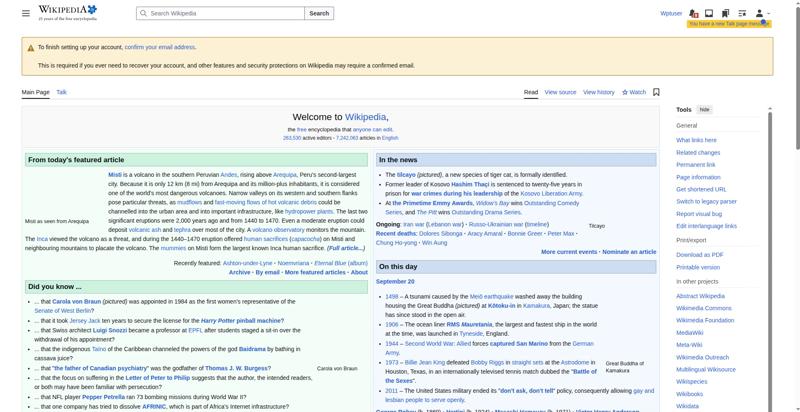800x412 pixels.
Task: Open the Wikibooks project link
Action: [689, 394]
